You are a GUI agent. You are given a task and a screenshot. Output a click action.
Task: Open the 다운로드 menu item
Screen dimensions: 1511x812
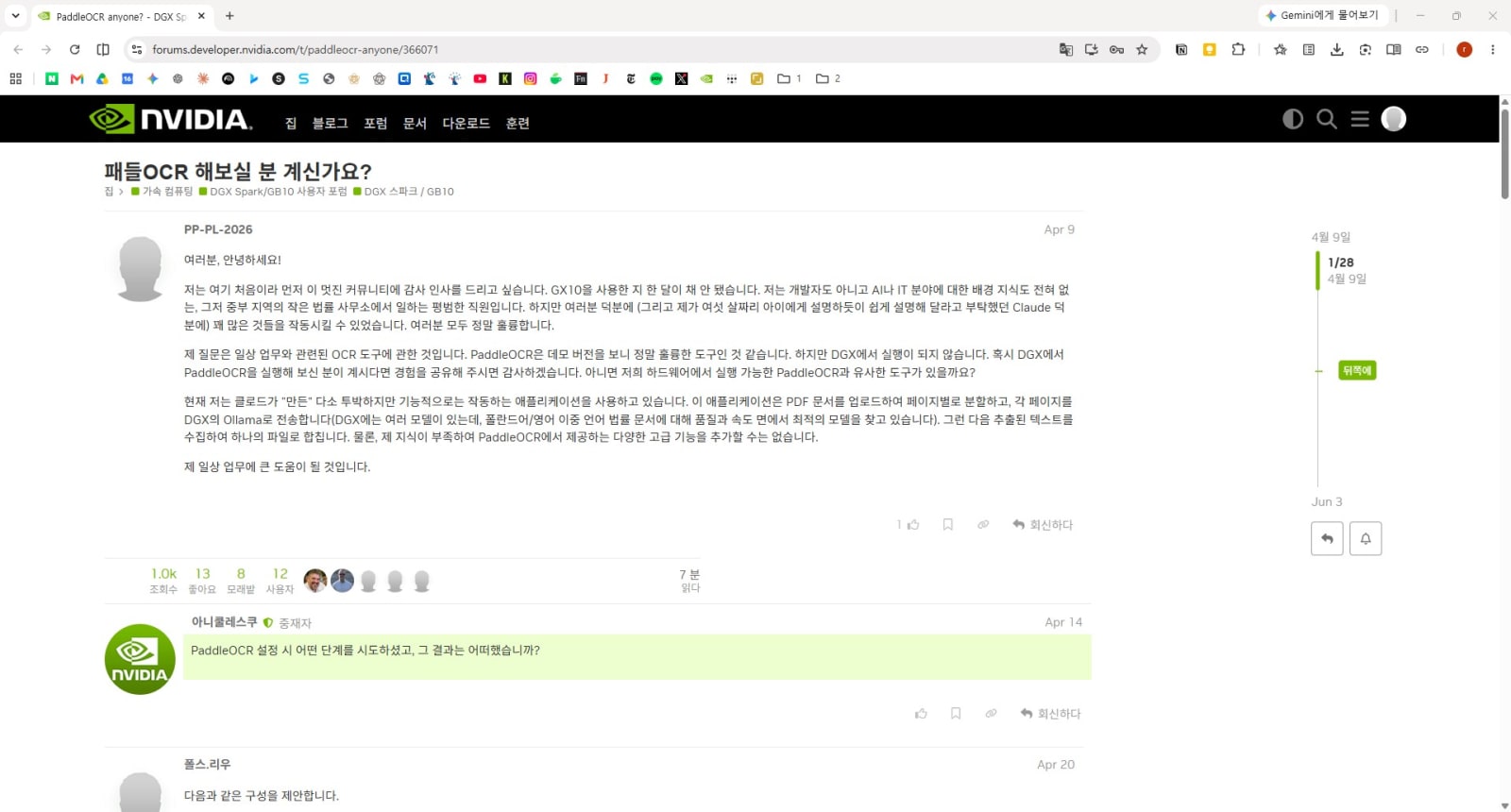(466, 124)
